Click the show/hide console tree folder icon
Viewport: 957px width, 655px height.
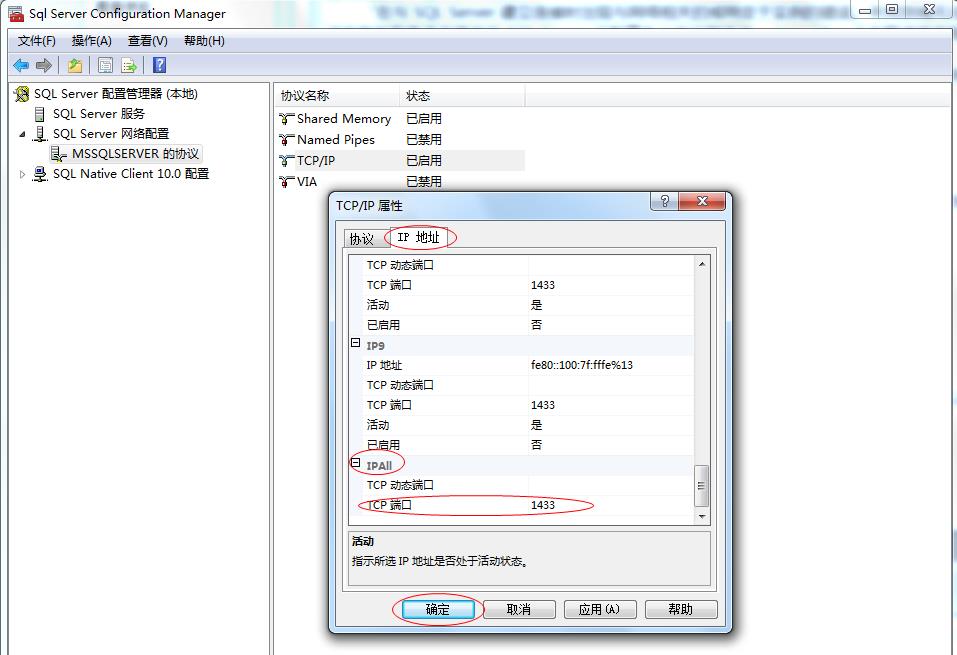tap(73, 65)
